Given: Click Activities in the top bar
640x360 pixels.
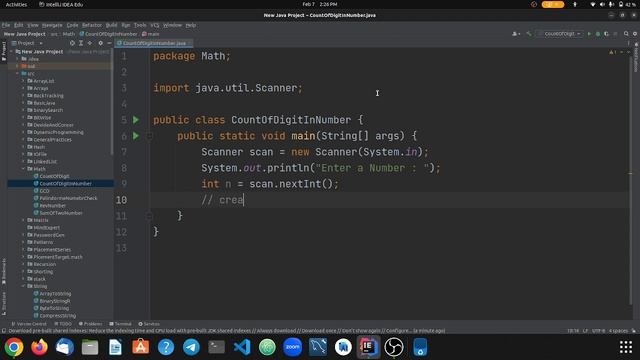Looking at the screenshot, I should (16, 4).
